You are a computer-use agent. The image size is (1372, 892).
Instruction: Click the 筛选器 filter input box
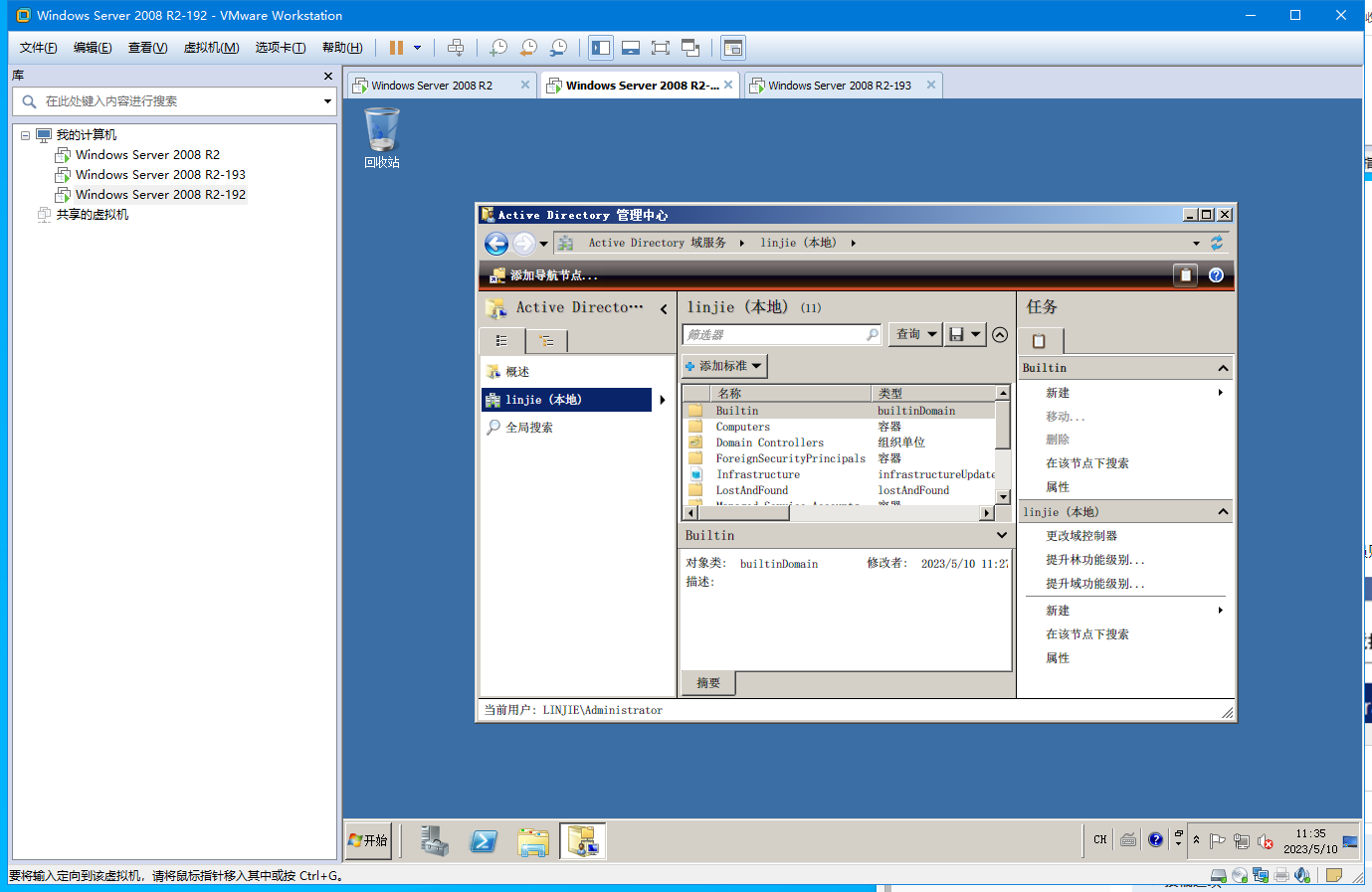coord(782,335)
